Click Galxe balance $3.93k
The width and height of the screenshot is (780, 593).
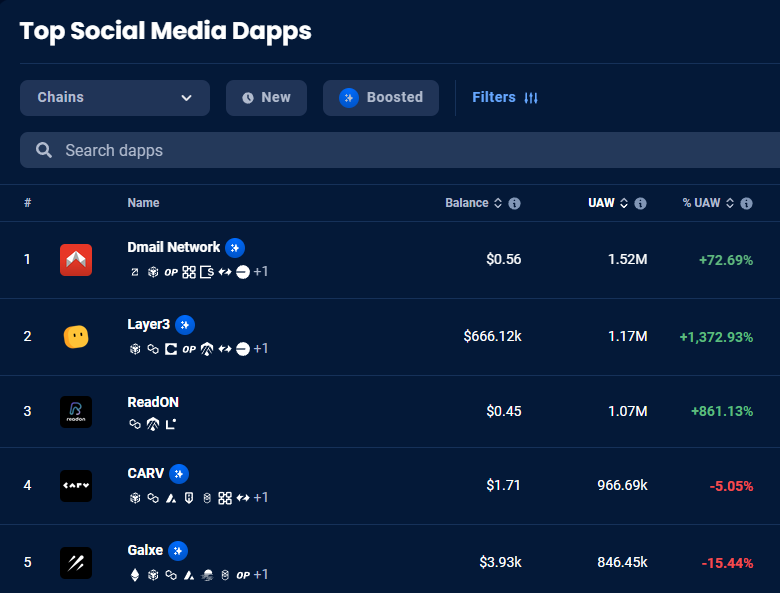pos(500,562)
